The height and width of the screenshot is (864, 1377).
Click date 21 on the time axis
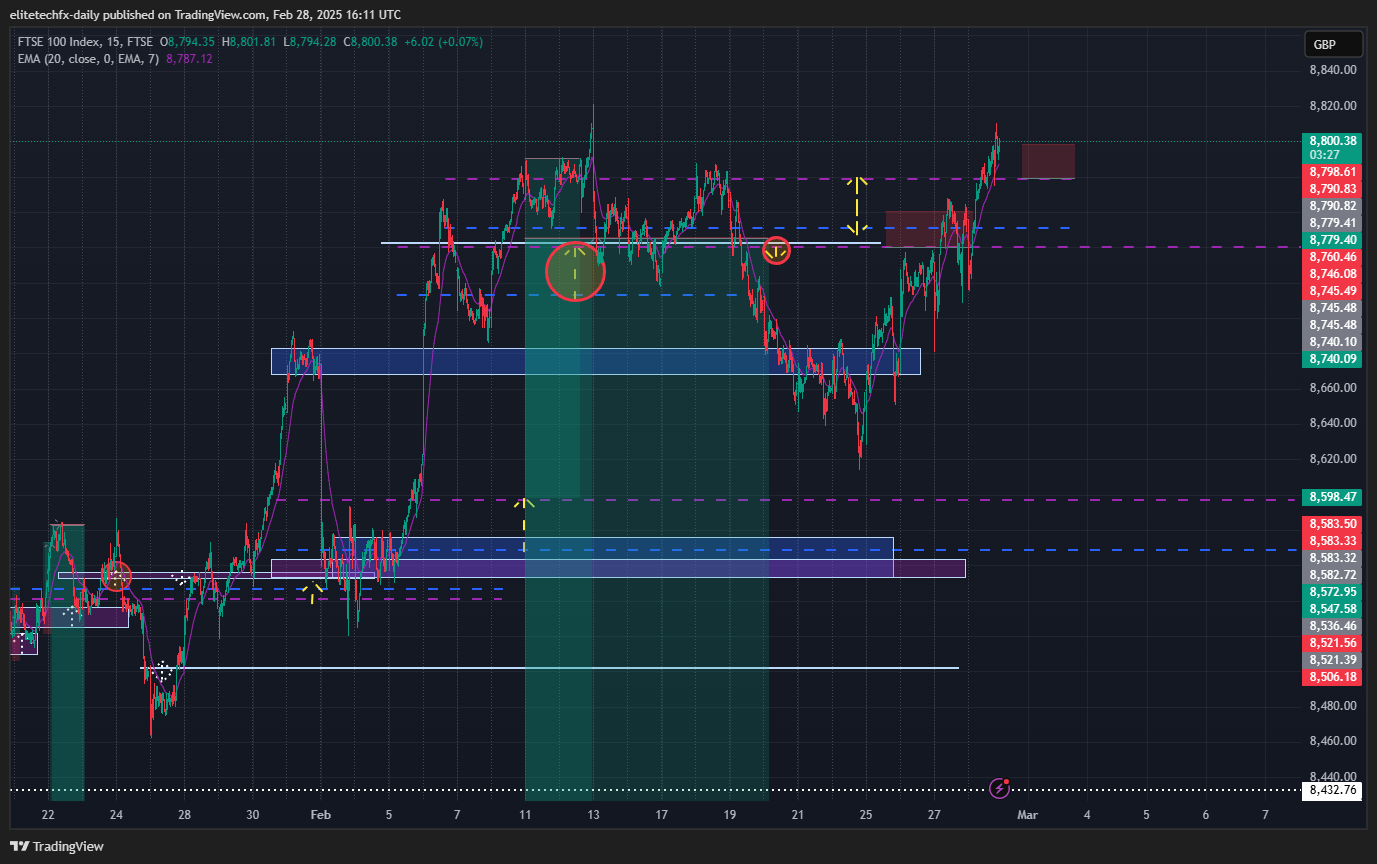click(797, 815)
